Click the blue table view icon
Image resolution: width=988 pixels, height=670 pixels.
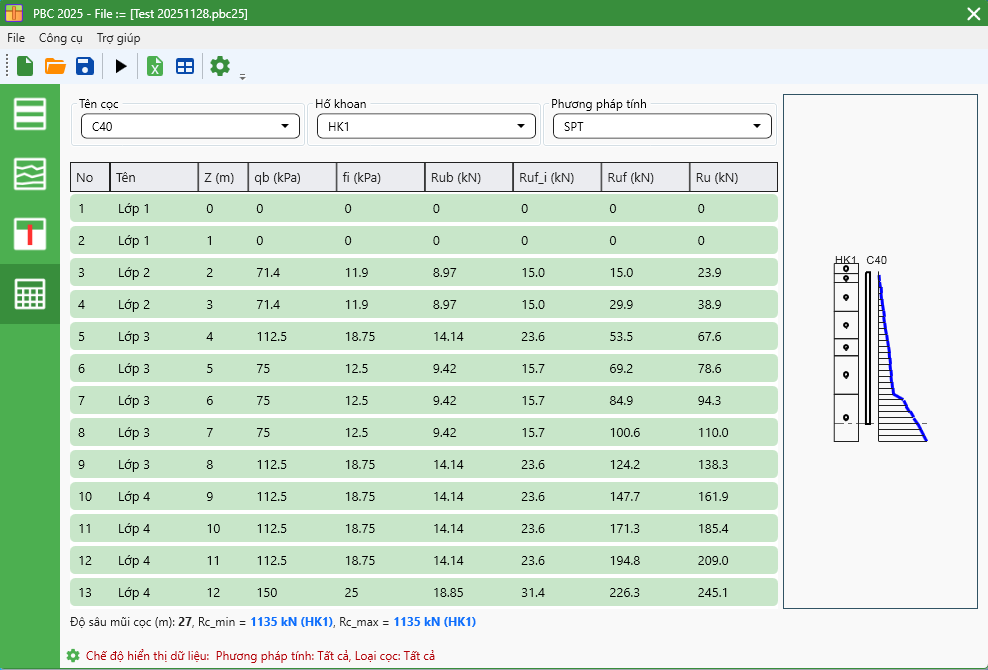185,66
